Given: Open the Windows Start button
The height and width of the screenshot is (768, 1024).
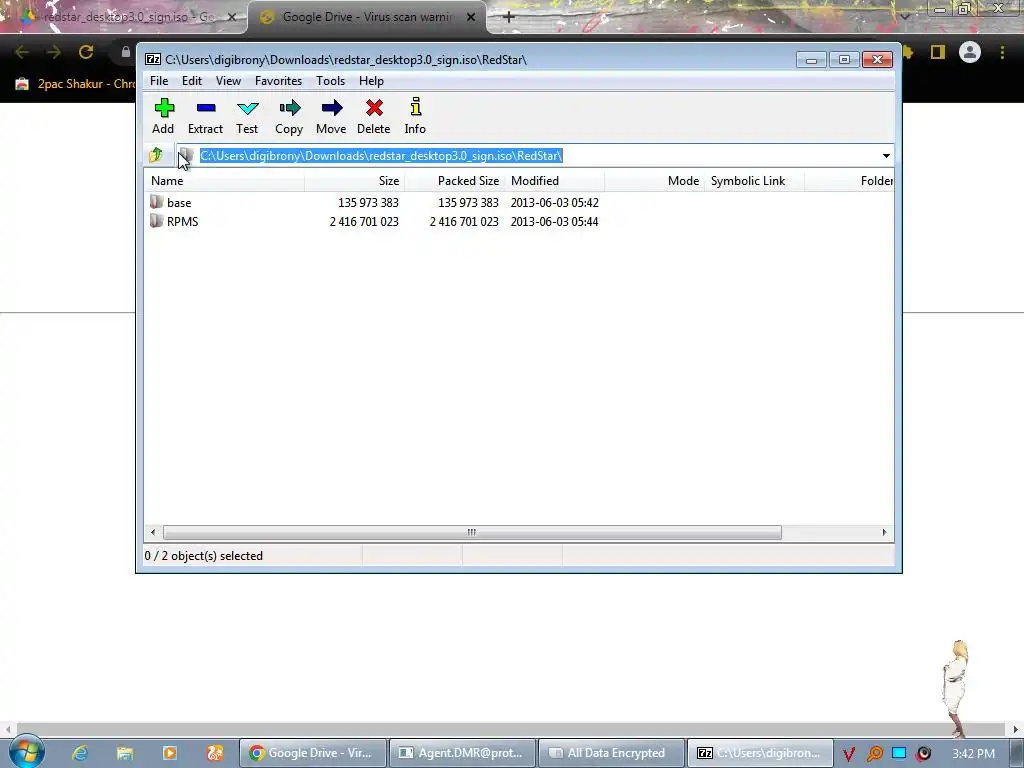Looking at the screenshot, I should click(27, 752).
